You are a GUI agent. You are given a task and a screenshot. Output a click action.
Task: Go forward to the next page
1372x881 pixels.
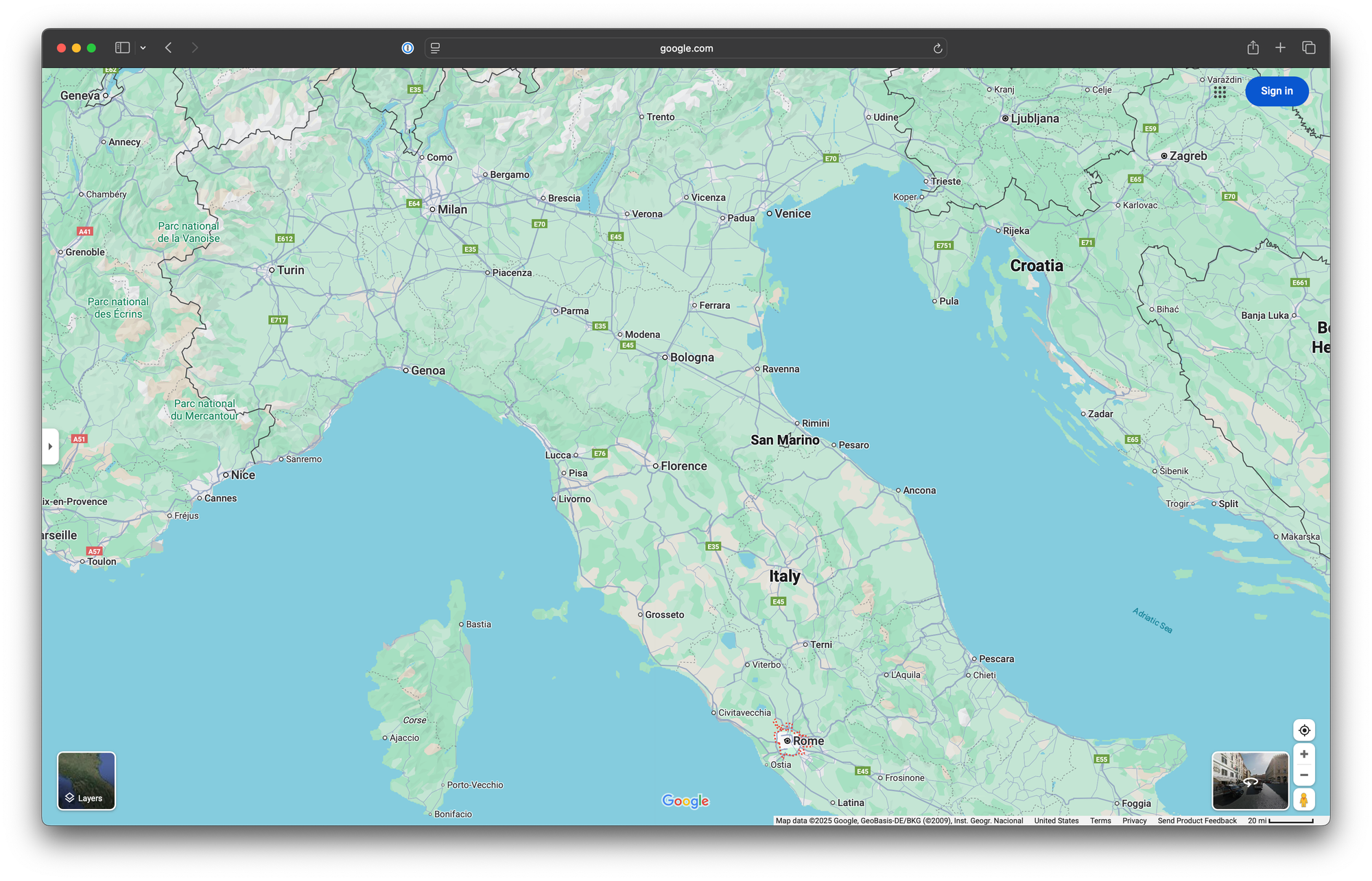195,48
